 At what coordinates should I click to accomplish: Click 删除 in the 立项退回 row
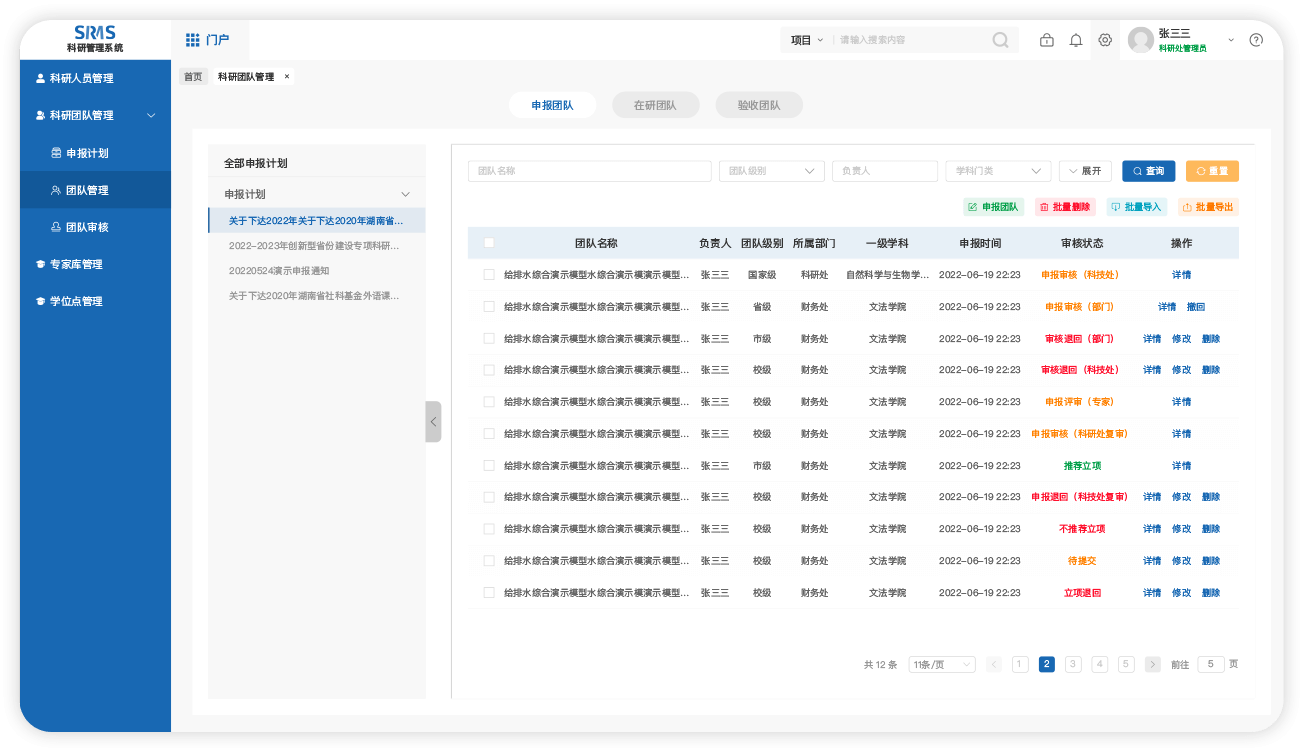[x=1211, y=593]
